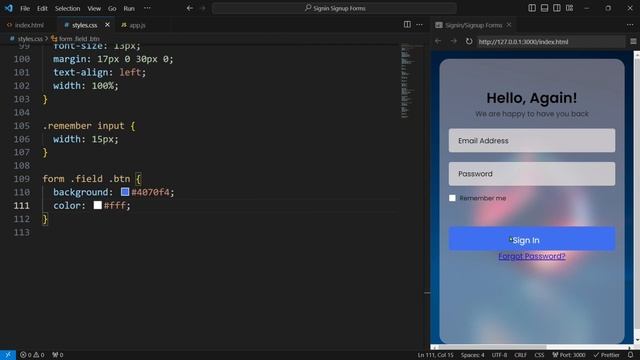Click the preview browser Forward arrow

pyautogui.click(x=453, y=41)
